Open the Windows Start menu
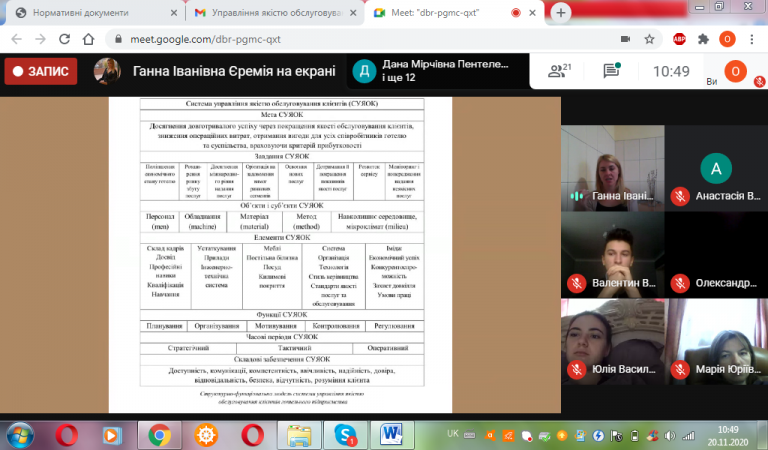 [21, 434]
